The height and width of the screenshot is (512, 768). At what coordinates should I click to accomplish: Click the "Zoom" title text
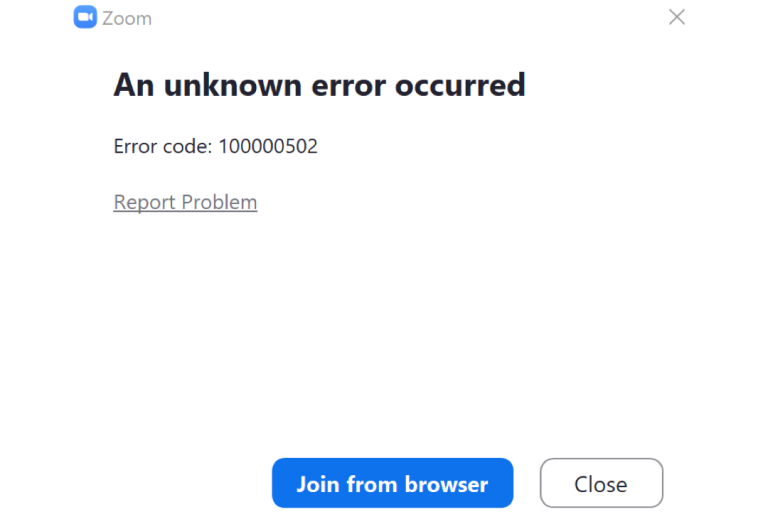point(127,18)
